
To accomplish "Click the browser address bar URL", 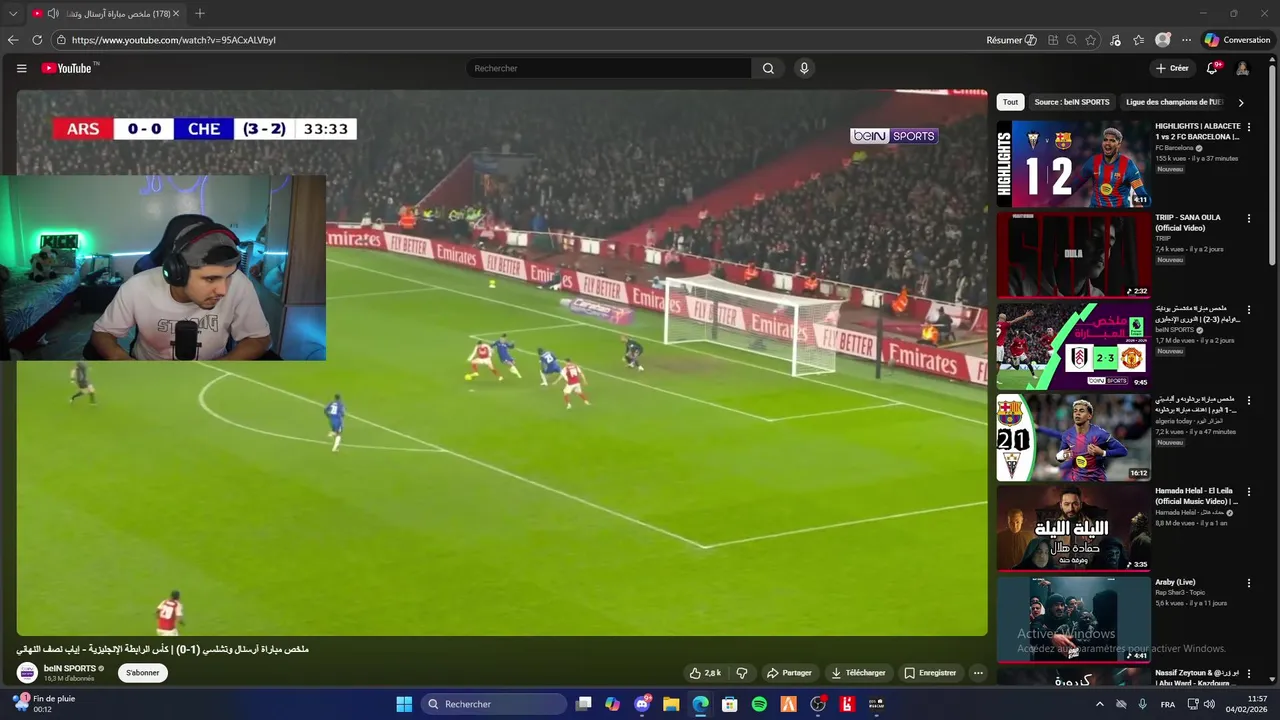I will tap(174, 40).
